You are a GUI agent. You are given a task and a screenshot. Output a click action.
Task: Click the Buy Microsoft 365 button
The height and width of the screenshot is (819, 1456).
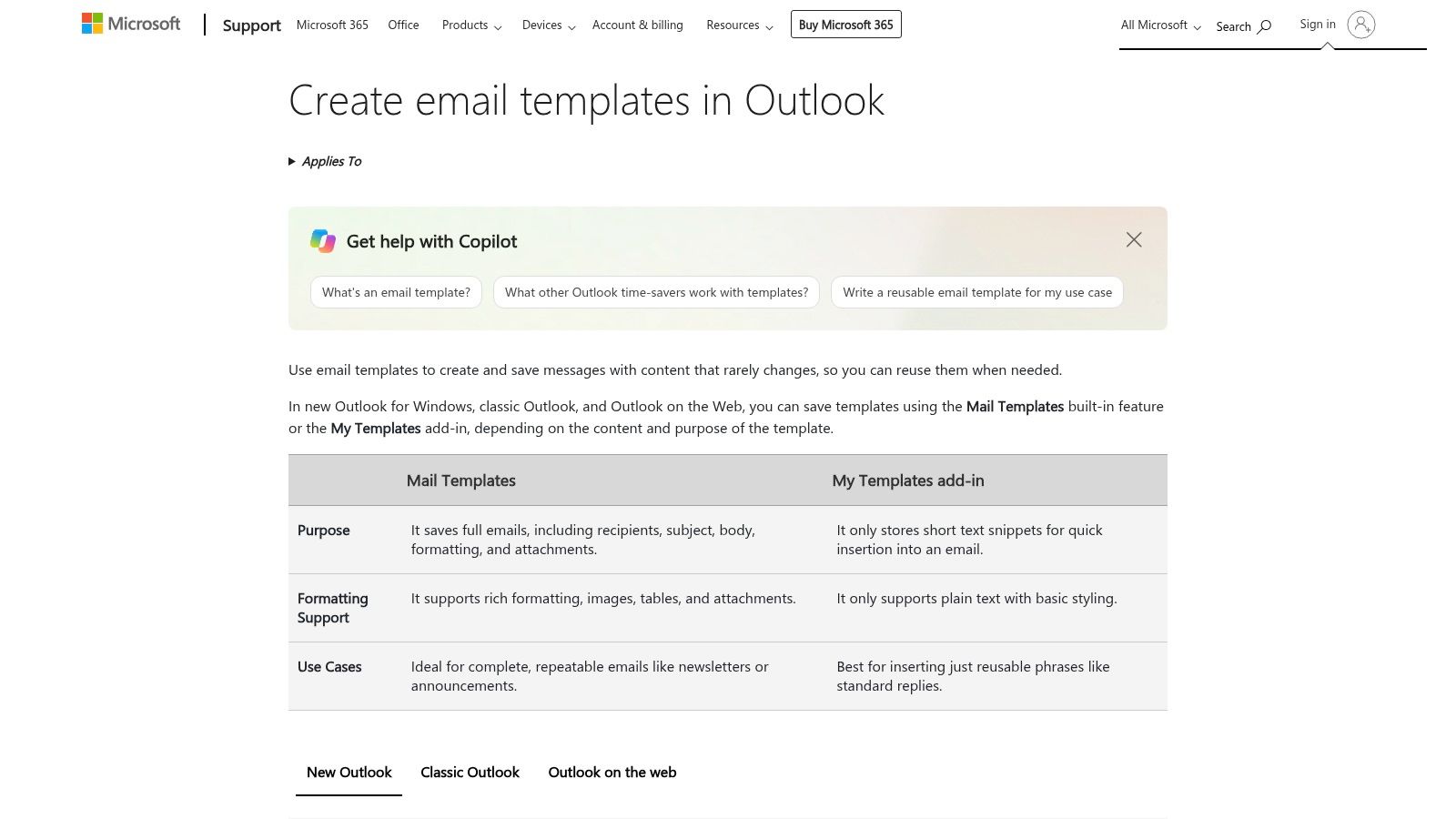click(x=846, y=25)
